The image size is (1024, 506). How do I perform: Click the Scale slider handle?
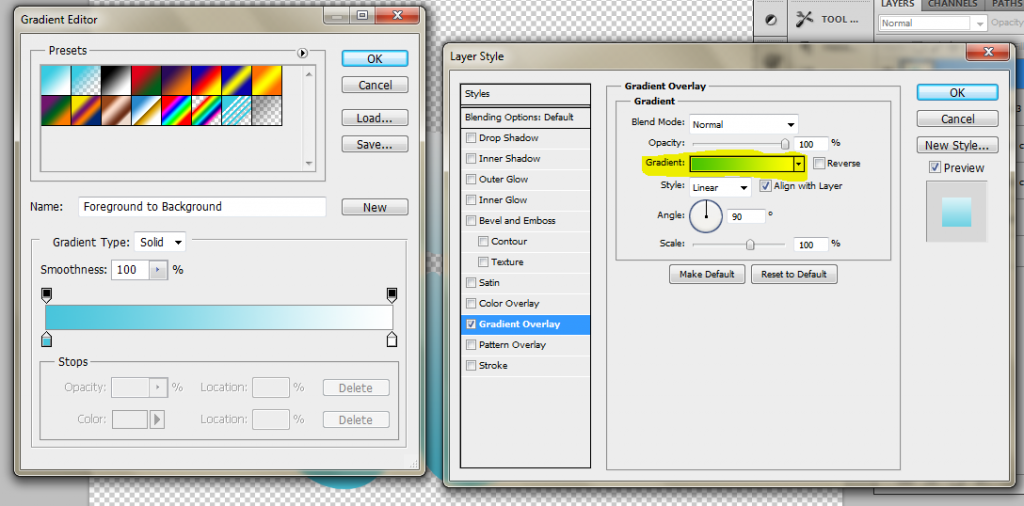coord(749,243)
